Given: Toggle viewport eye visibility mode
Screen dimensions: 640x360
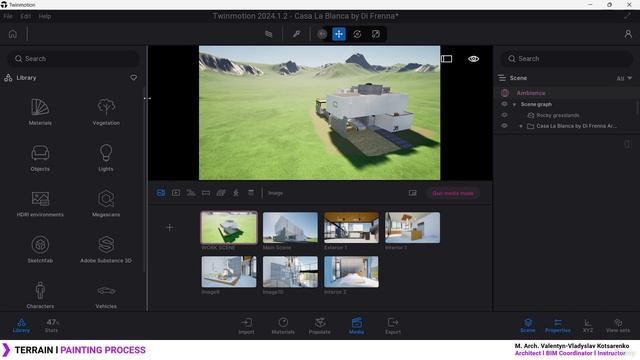Looking at the screenshot, I should click(473, 59).
